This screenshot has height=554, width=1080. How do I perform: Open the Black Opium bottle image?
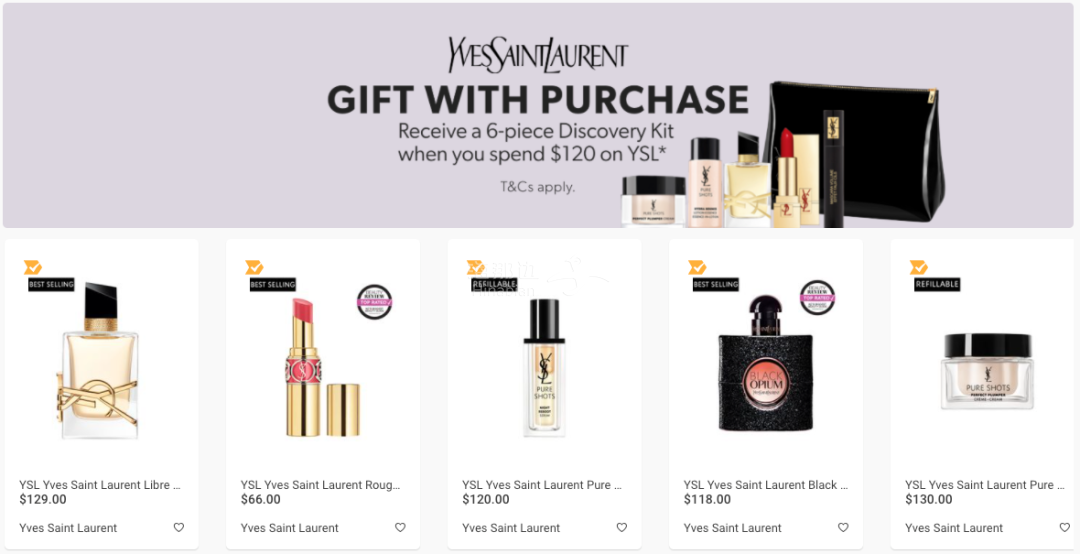click(x=765, y=363)
